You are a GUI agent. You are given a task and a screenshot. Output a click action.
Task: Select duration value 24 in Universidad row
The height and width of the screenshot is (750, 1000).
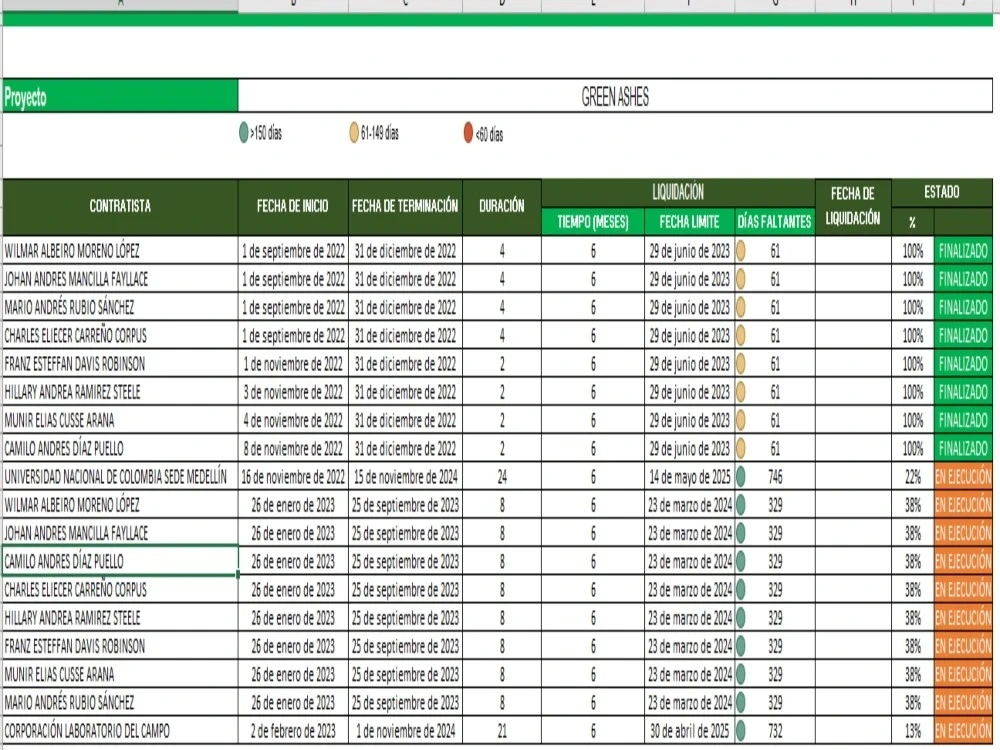click(x=502, y=476)
